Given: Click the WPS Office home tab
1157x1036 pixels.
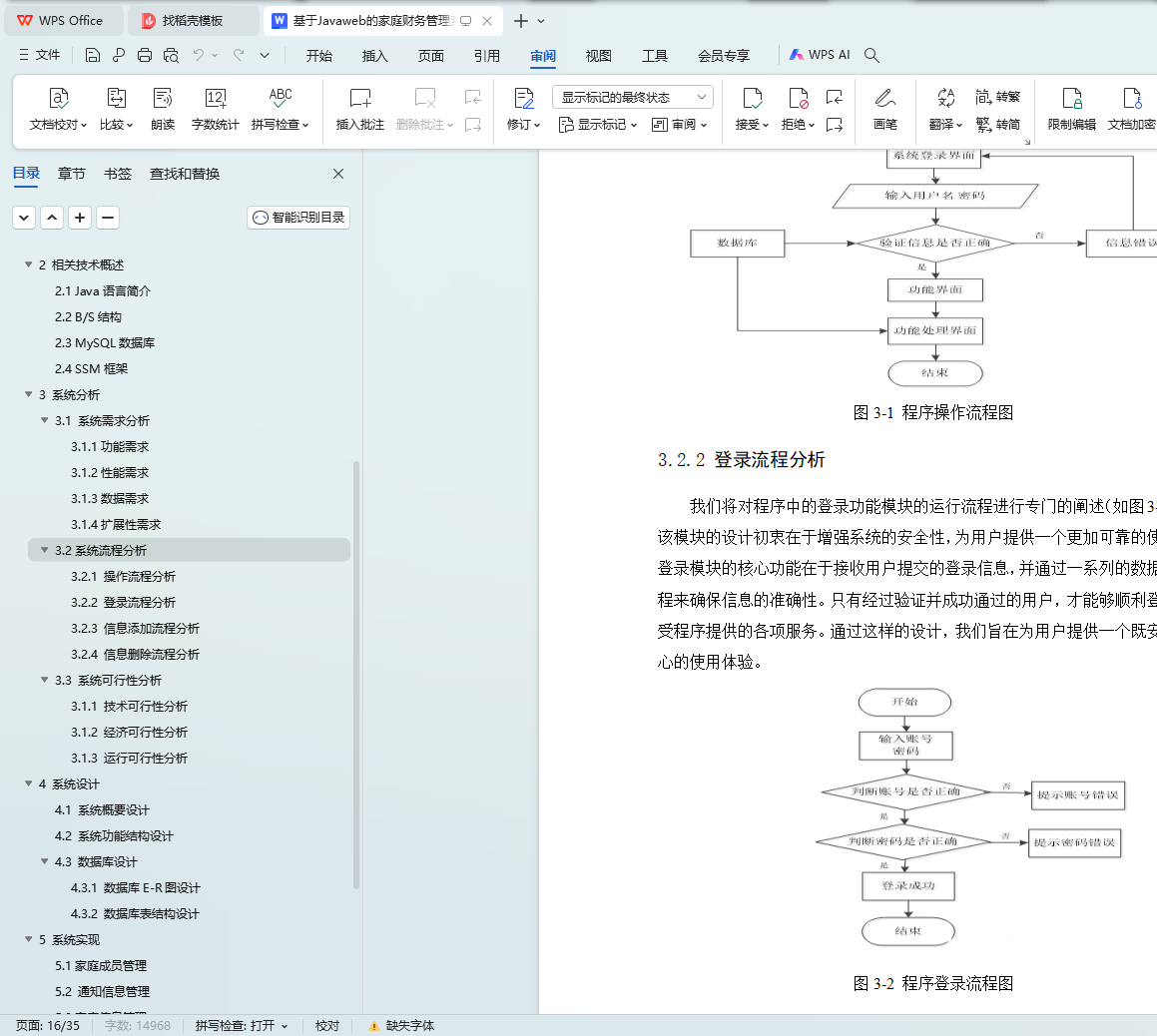Looking at the screenshot, I should pyautogui.click(x=64, y=21).
